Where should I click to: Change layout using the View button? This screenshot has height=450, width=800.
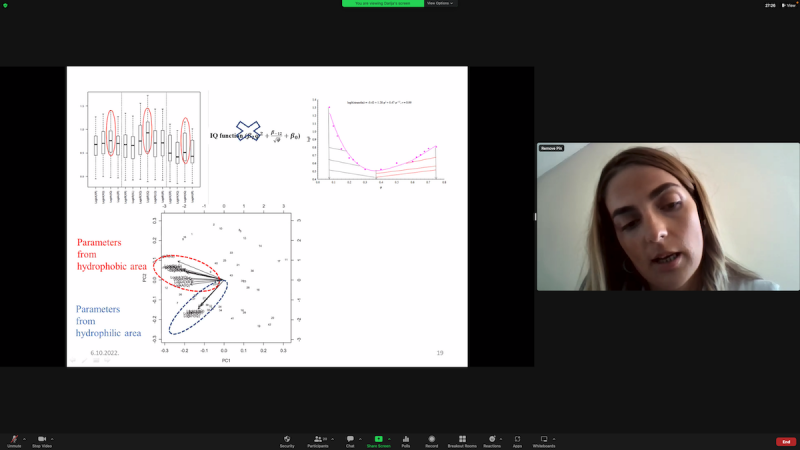789,5
